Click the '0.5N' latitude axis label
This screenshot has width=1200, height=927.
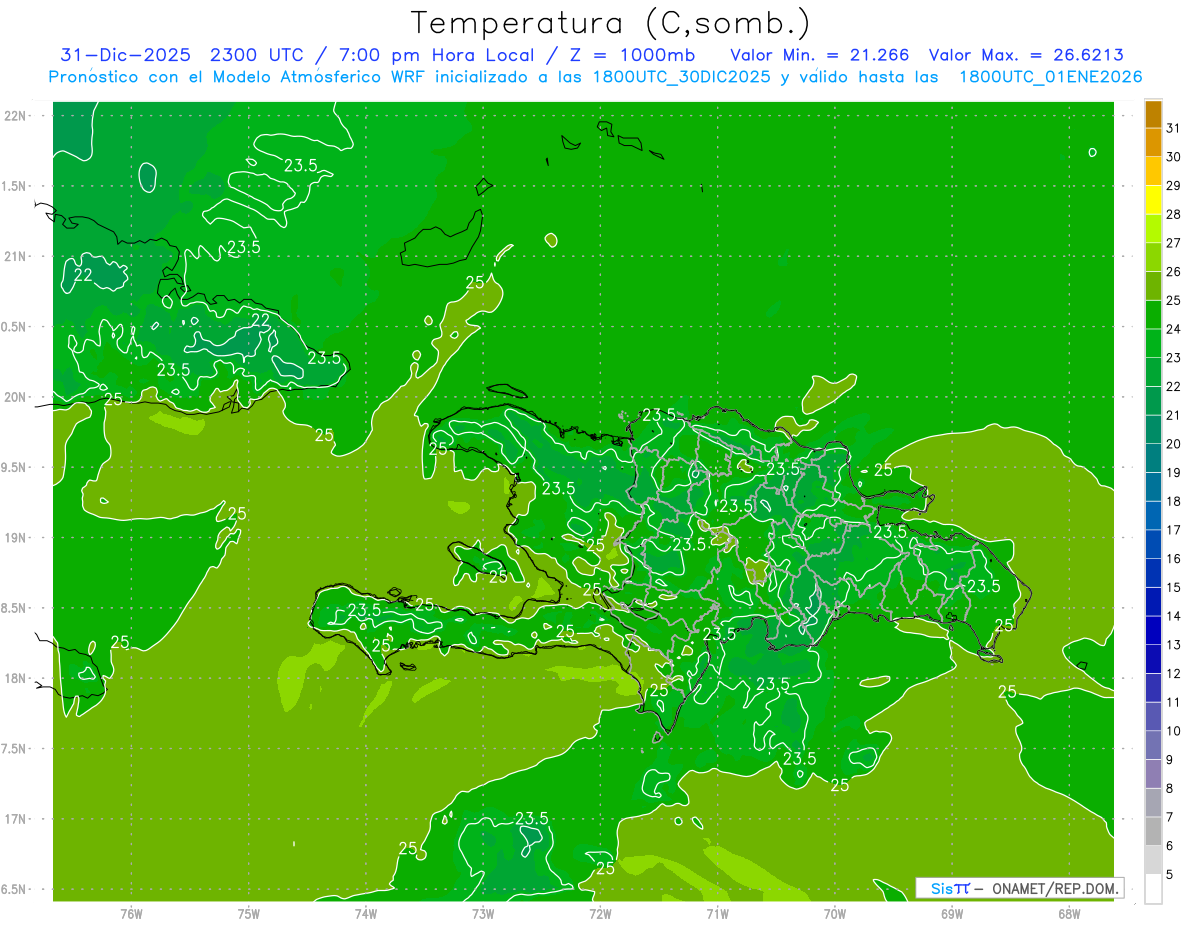pos(15,327)
